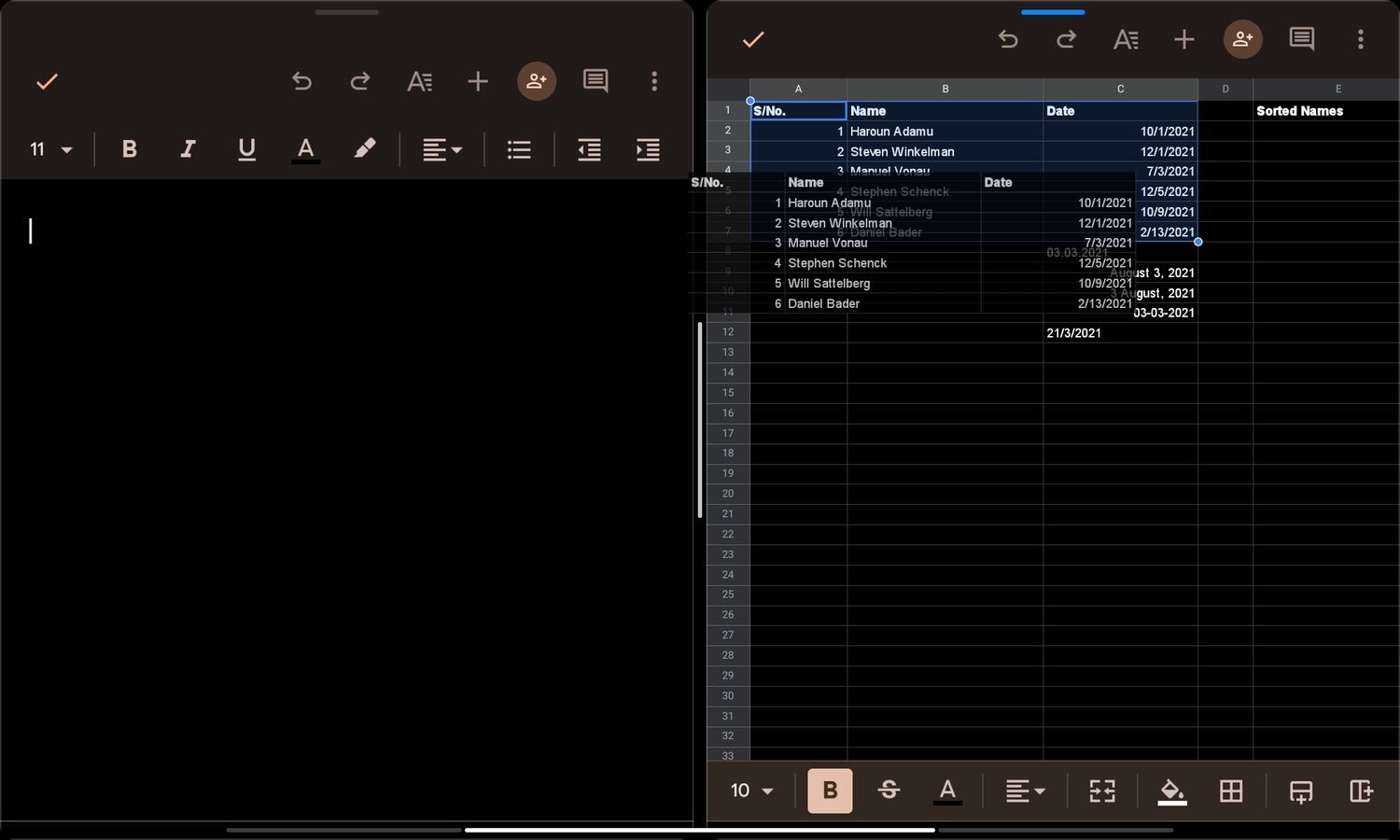Select the 10/1/2021 cell in row 2
This screenshot has width=1400, height=840.
click(1120, 131)
